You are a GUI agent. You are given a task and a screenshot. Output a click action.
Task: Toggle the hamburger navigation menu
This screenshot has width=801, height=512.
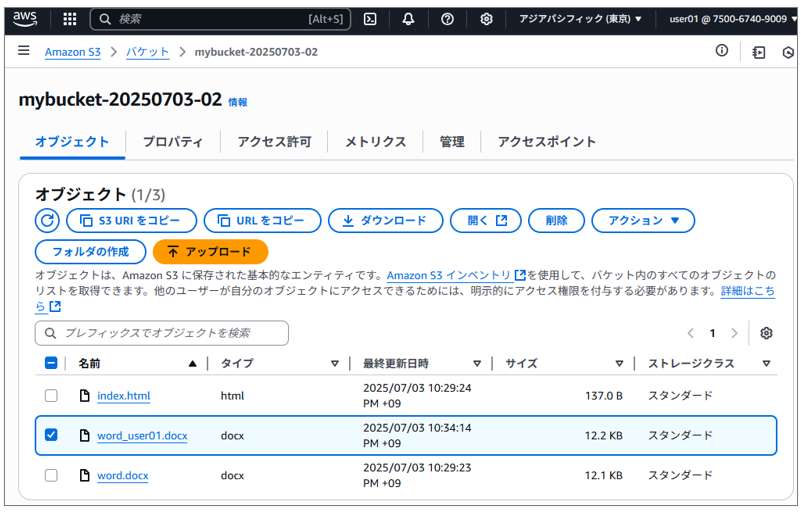click(23, 51)
